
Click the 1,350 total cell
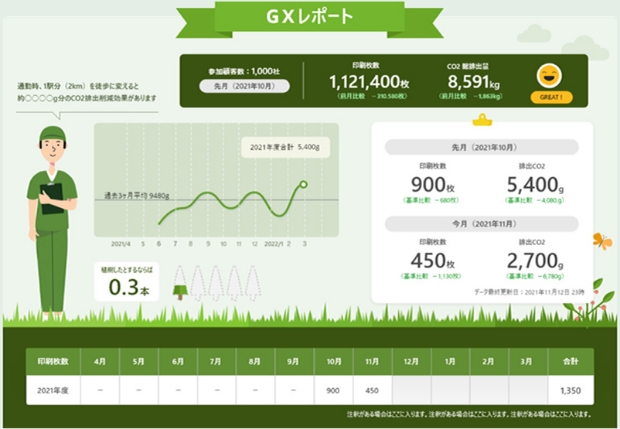(571, 390)
